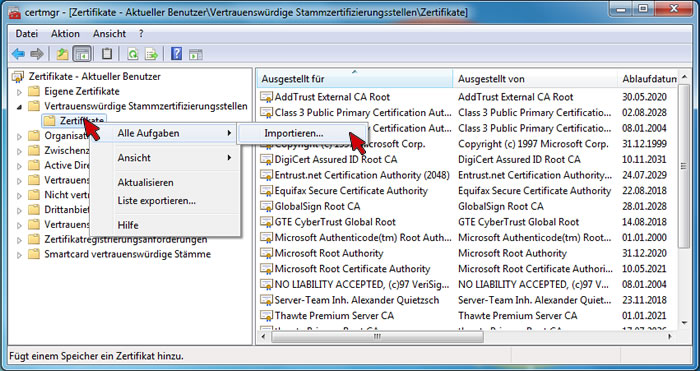Choose Liste exportieren... in context menu
The width and height of the screenshot is (700, 371).
165,201
